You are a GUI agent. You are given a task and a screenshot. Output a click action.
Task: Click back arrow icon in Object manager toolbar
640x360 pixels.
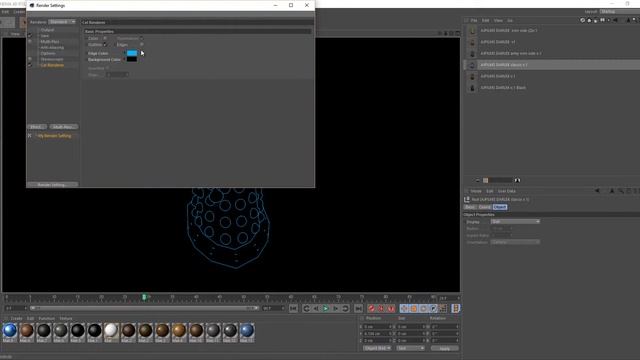tap(615, 20)
